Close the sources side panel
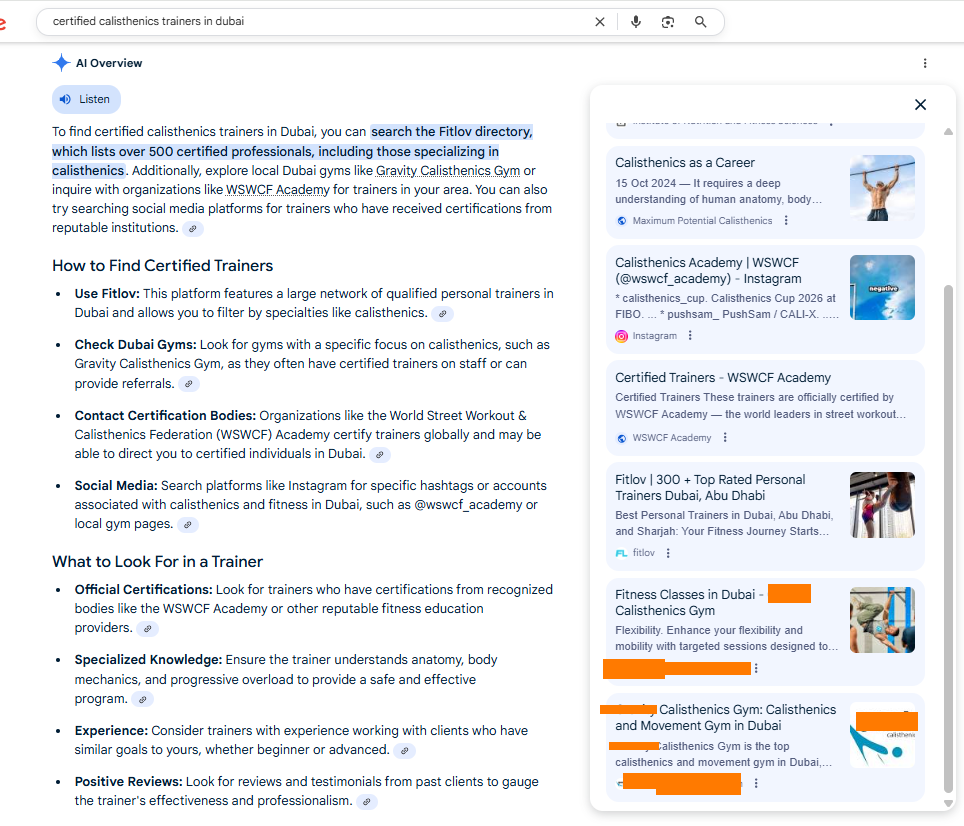Viewport: 964px width, 826px height. click(x=920, y=105)
